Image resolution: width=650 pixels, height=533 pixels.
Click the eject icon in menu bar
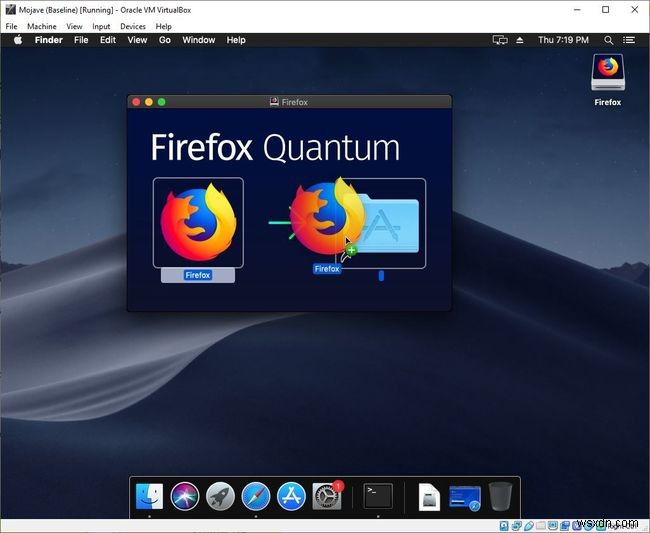(x=519, y=40)
